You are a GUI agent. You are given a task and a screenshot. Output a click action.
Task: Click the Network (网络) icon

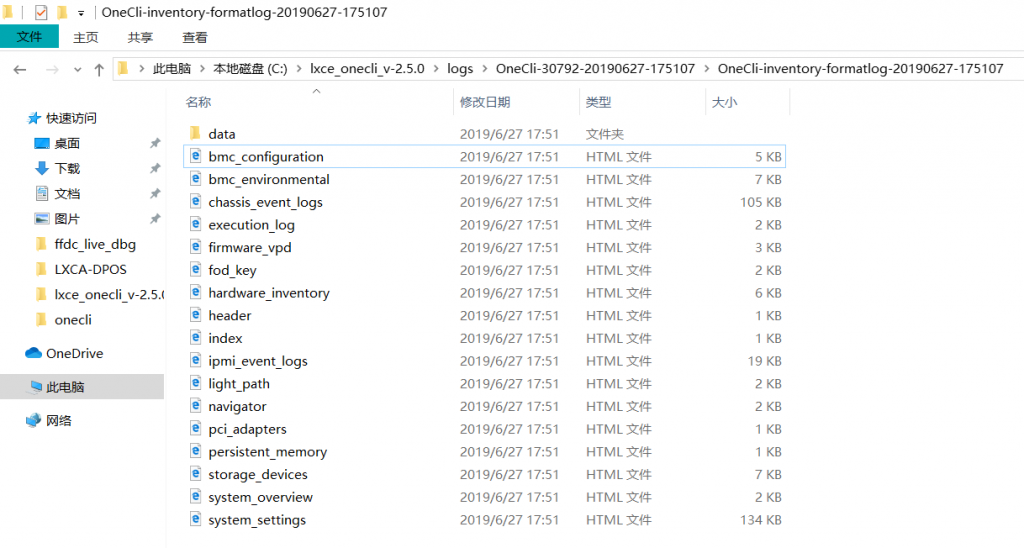(x=33, y=420)
